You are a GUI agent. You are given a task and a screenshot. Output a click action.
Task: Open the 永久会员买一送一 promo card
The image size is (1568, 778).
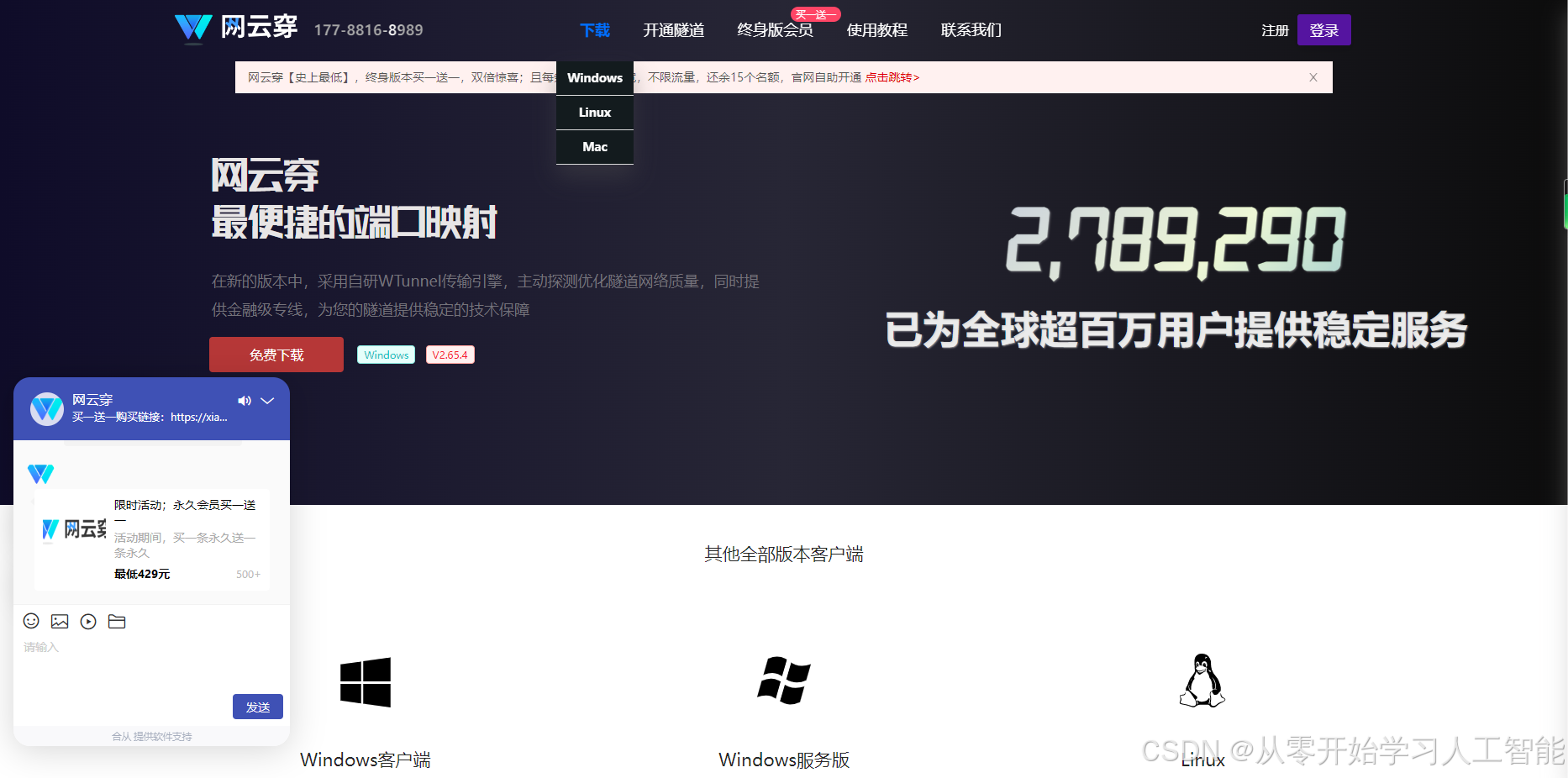point(152,539)
